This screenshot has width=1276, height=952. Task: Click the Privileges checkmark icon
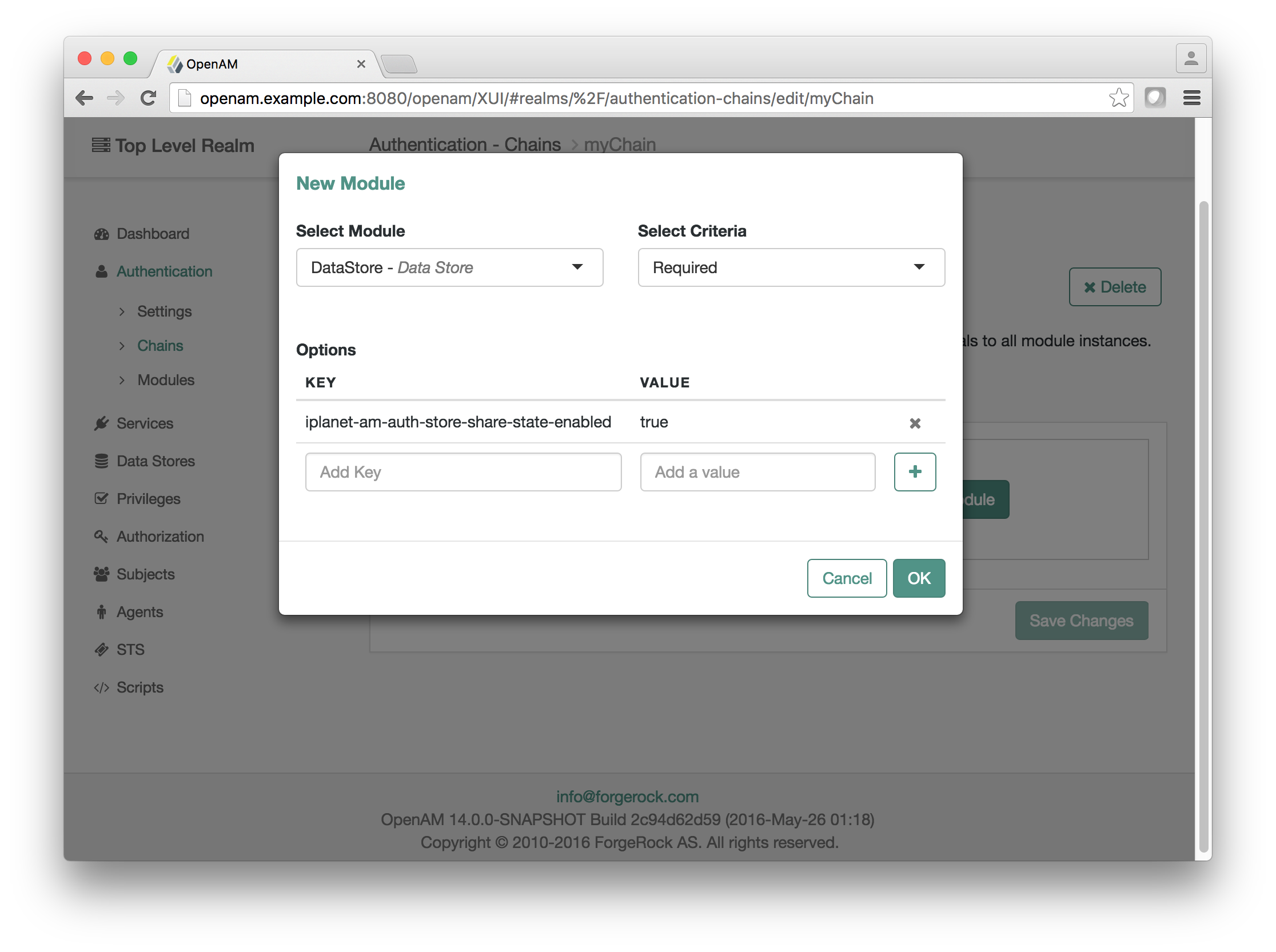[102, 498]
